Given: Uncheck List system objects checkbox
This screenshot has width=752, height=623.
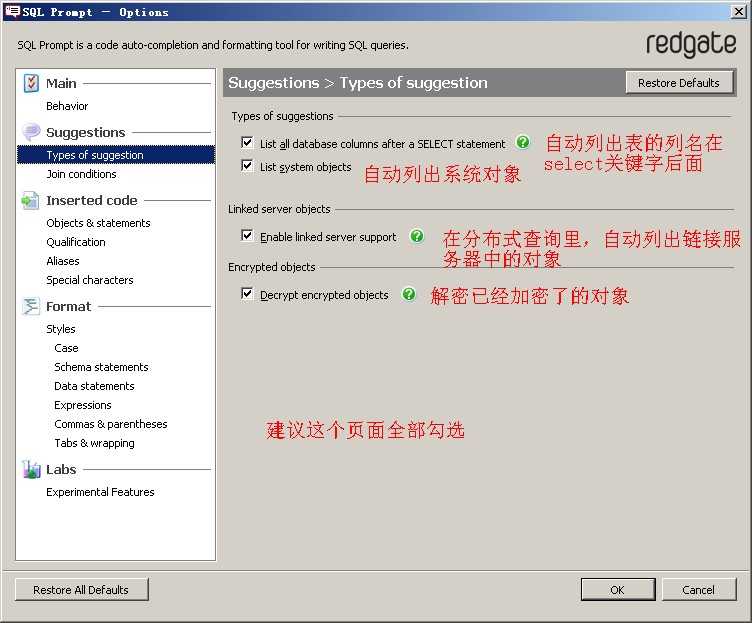Looking at the screenshot, I should pos(247,166).
